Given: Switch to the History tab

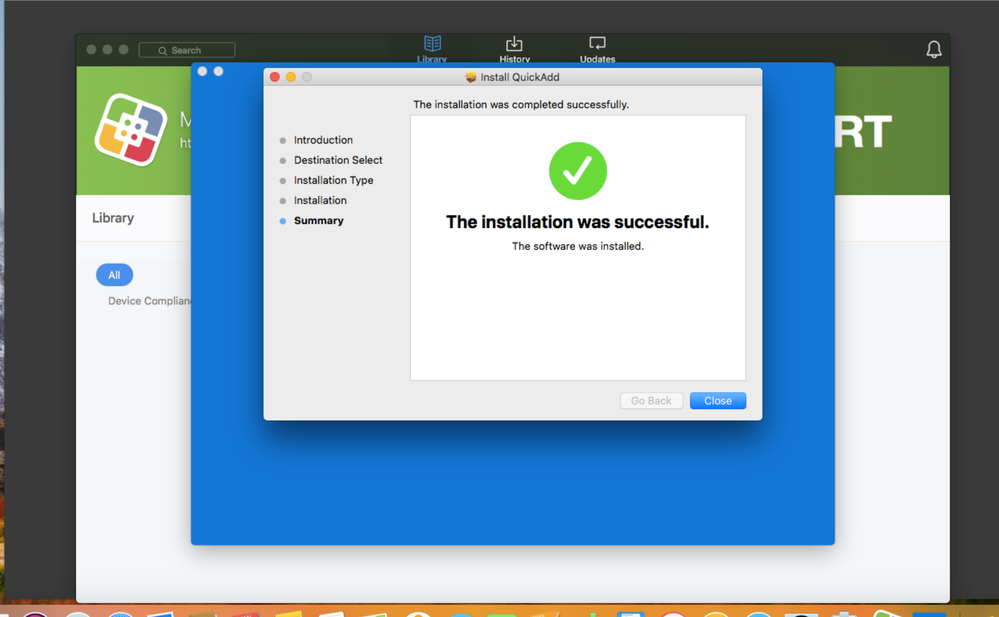Looking at the screenshot, I should click(514, 49).
